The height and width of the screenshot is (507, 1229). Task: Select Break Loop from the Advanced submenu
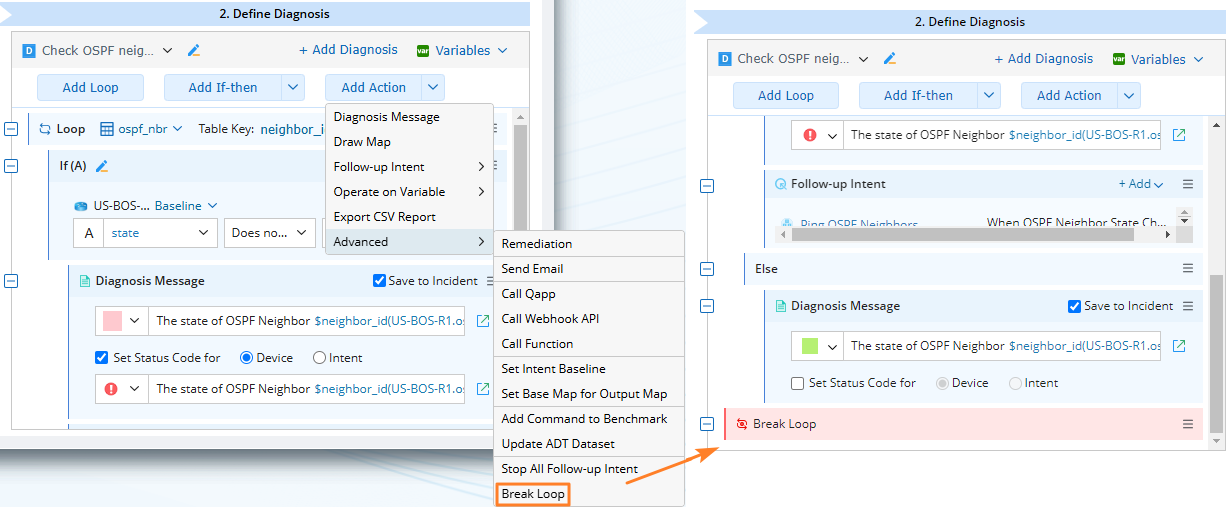(x=533, y=494)
